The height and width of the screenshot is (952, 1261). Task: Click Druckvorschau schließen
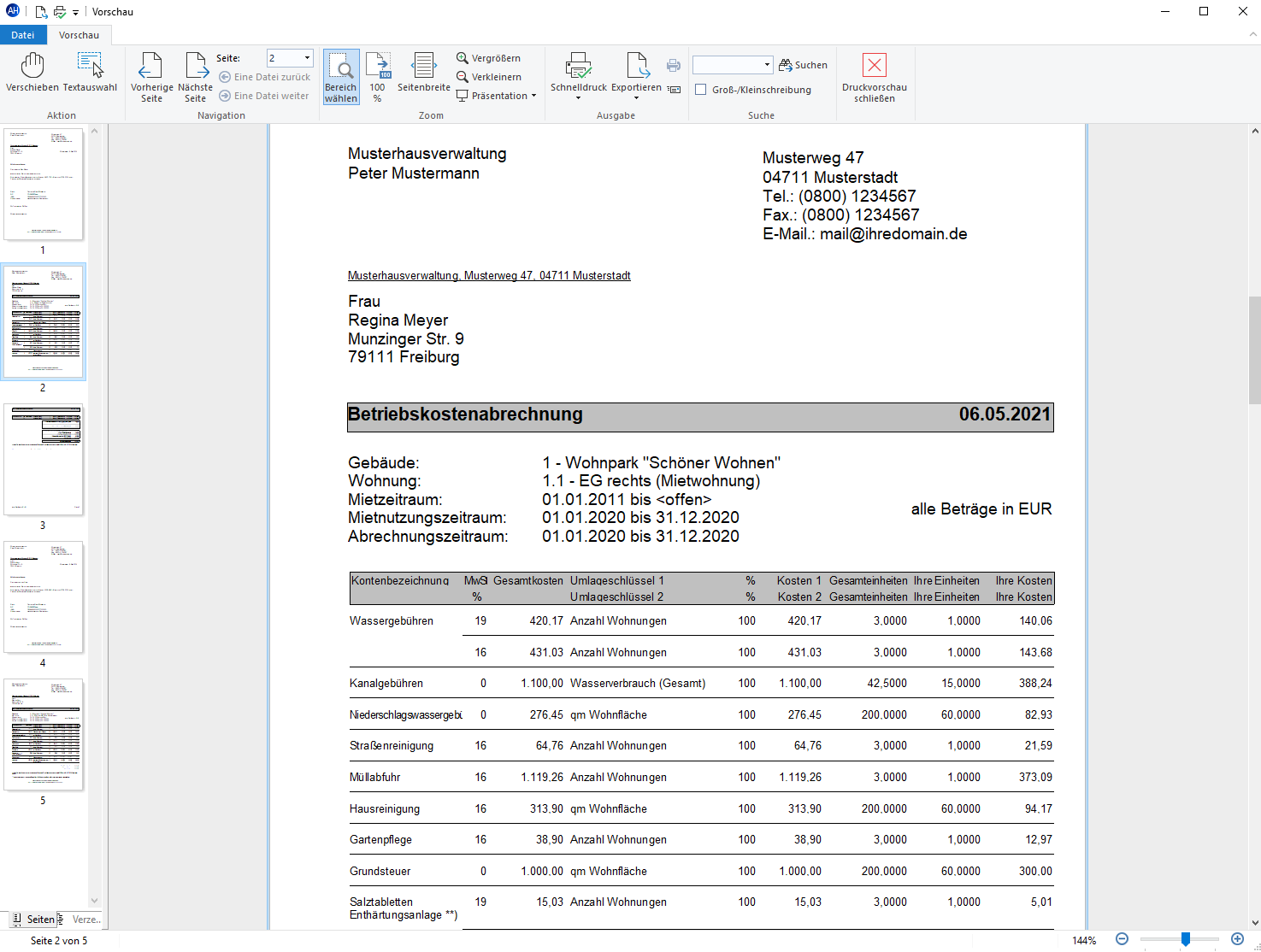[x=875, y=77]
